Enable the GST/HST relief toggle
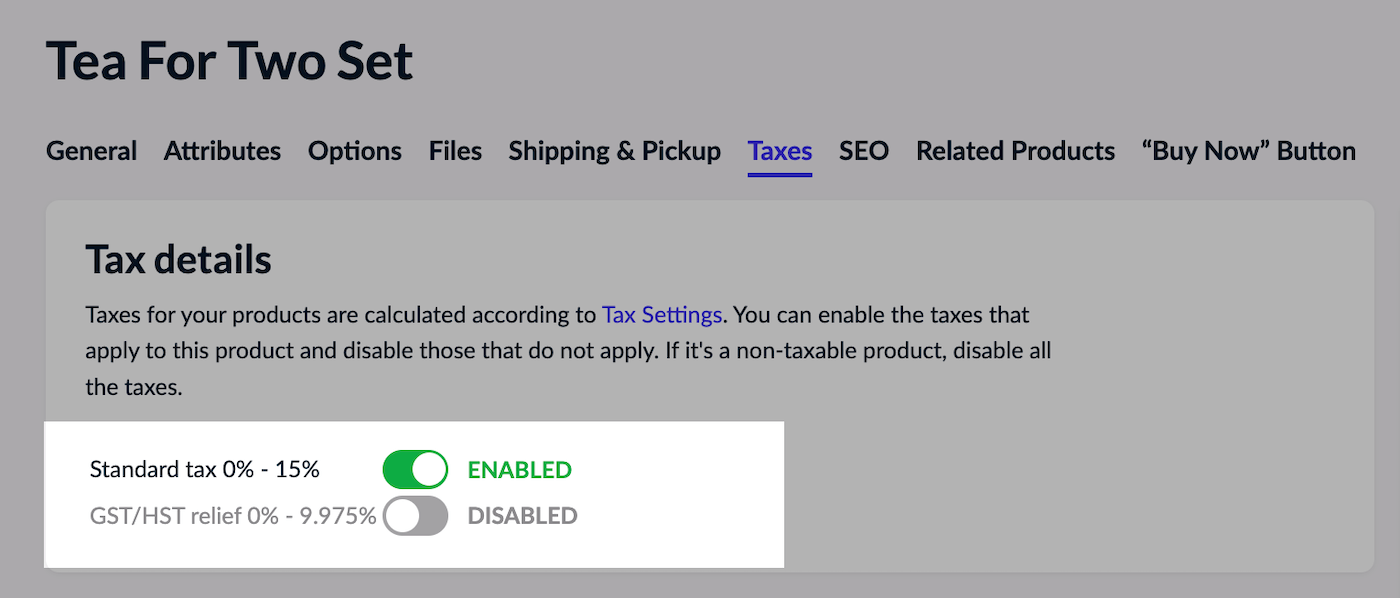This screenshot has height=598, width=1400. [x=415, y=516]
